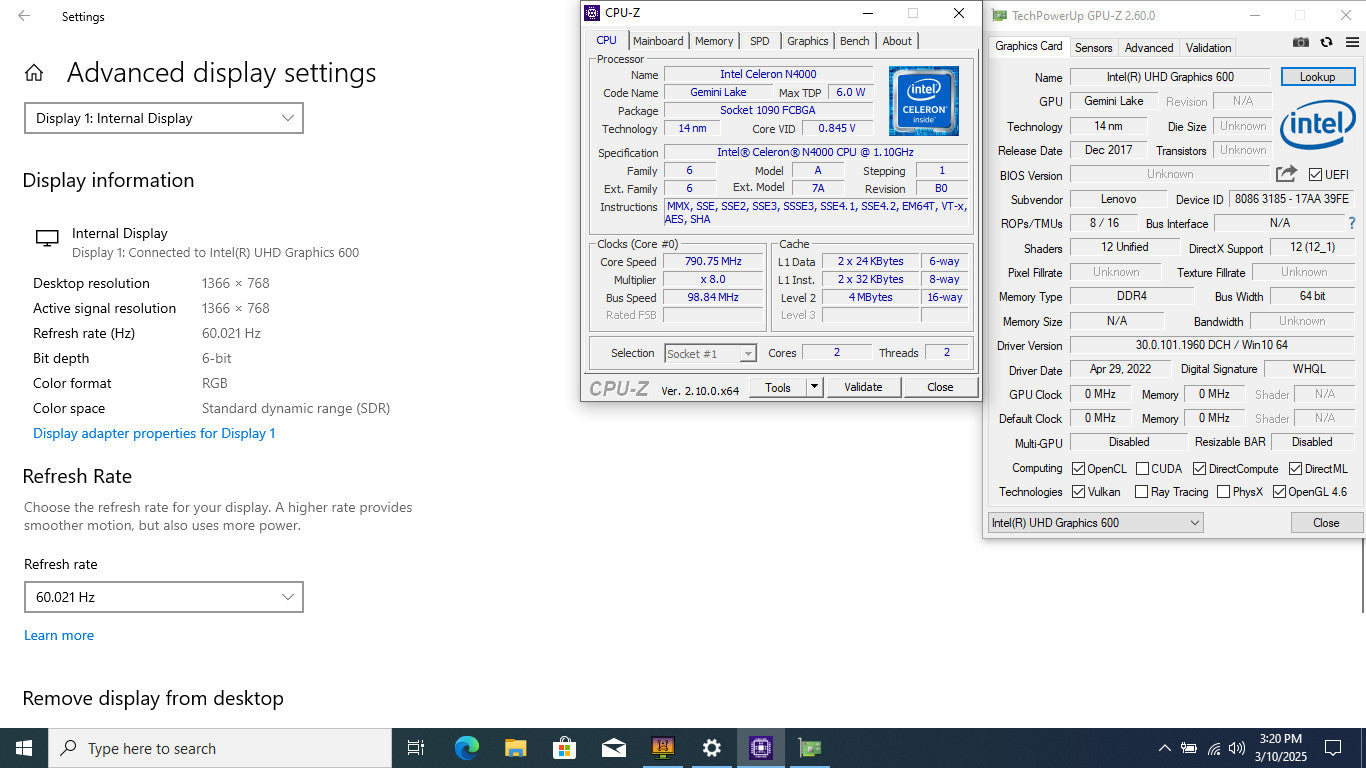Image resolution: width=1366 pixels, height=768 pixels.
Task: Toggle the DirectCompute checkbox
Action: click(x=1199, y=468)
